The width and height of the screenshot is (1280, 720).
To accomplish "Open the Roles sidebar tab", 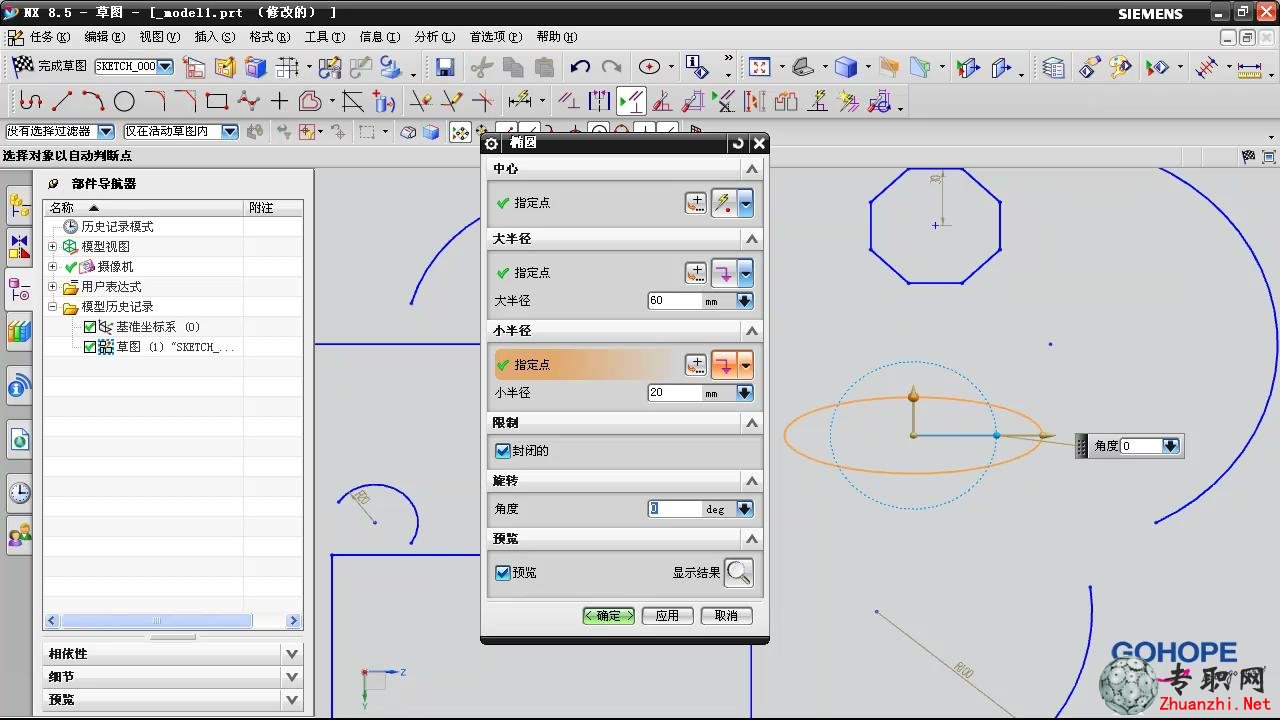I will [x=19, y=536].
